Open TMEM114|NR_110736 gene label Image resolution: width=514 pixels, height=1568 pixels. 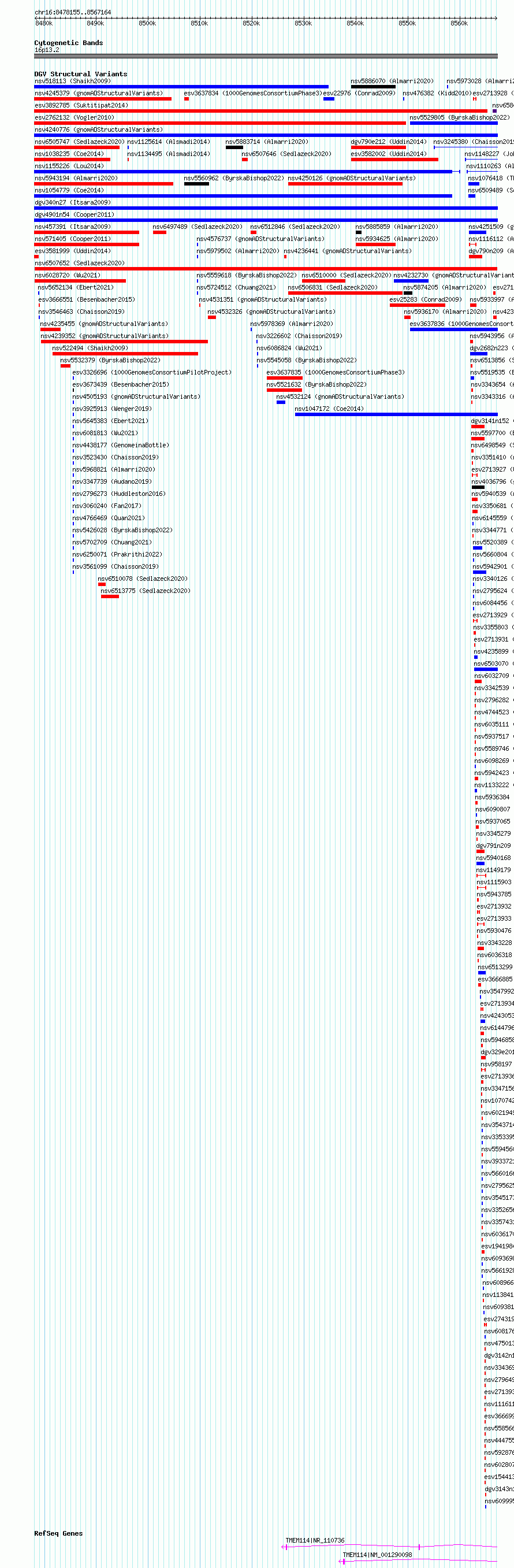(315, 1541)
